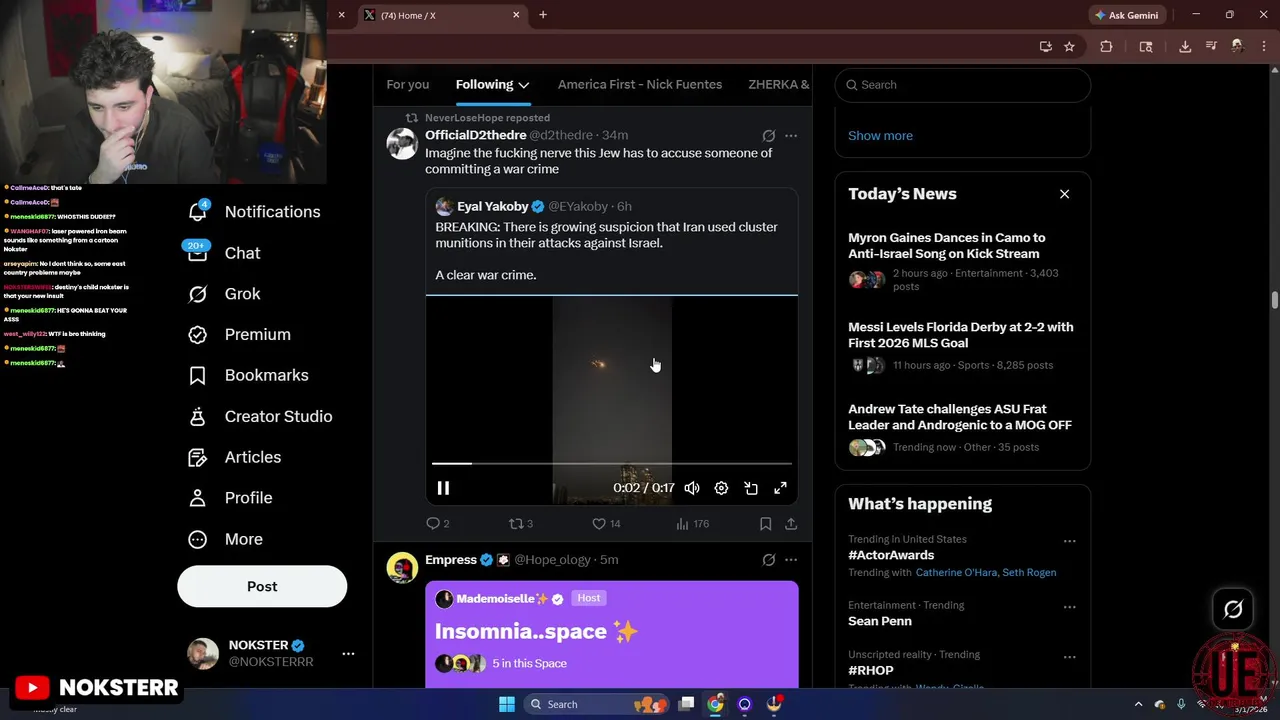Open the media controls icon in toolbar
Viewport: 1280px width, 720px height.
(1211, 46)
